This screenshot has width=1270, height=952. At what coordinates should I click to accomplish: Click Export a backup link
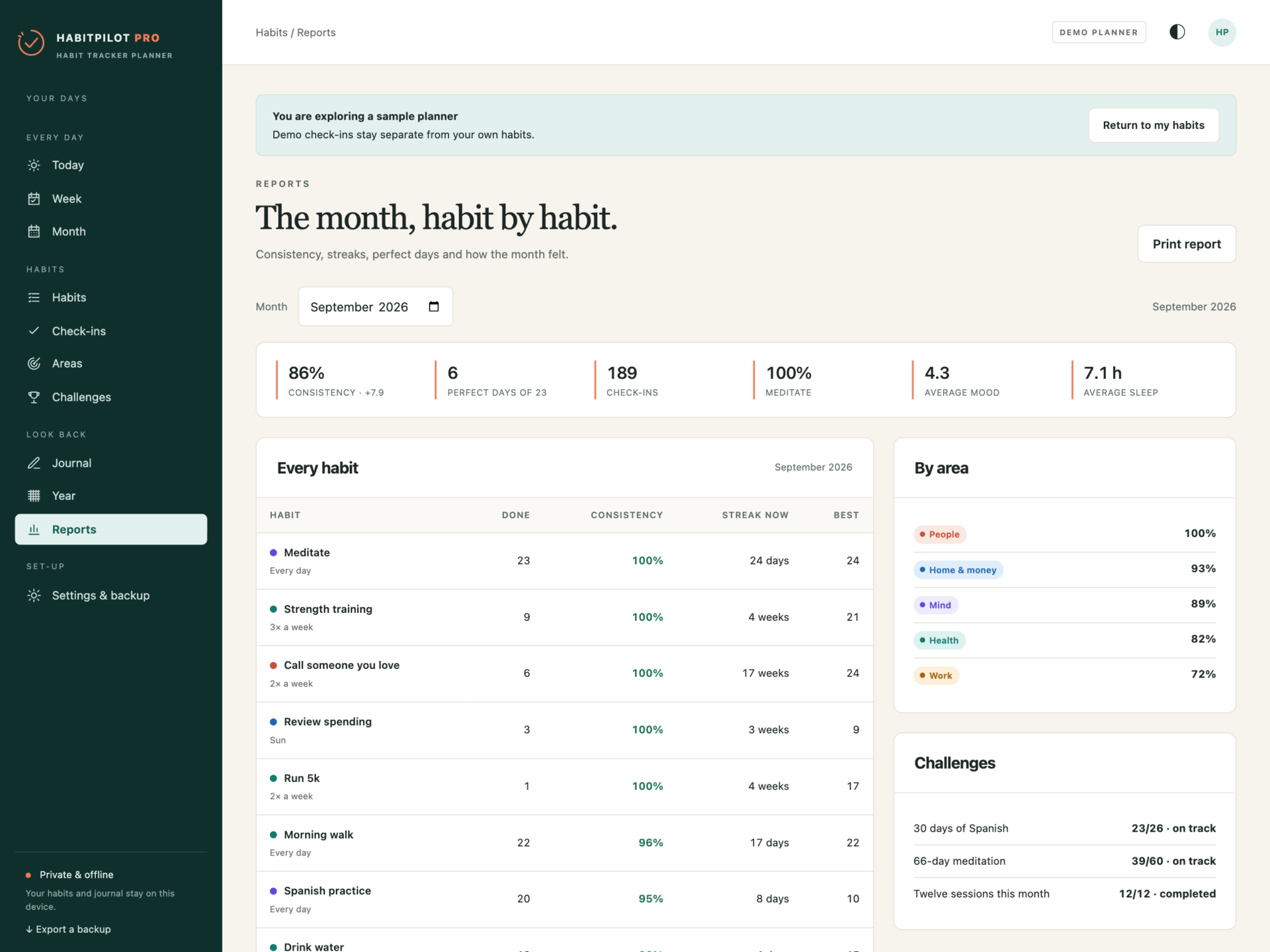68,929
